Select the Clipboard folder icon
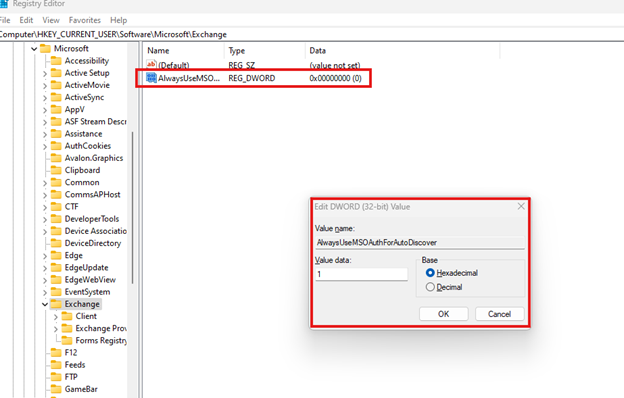Screen dimensions: 624x398 (x=56, y=170)
